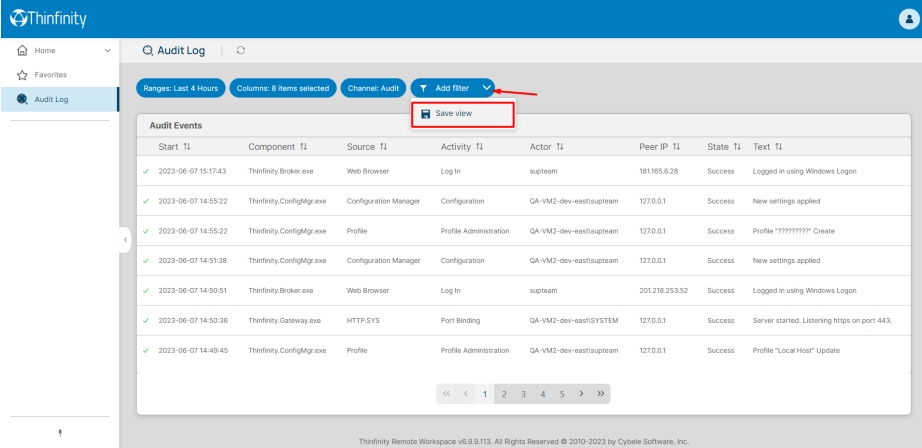The image size is (922, 448).
Task: Click the user profile avatar icon
Action: [904, 18]
